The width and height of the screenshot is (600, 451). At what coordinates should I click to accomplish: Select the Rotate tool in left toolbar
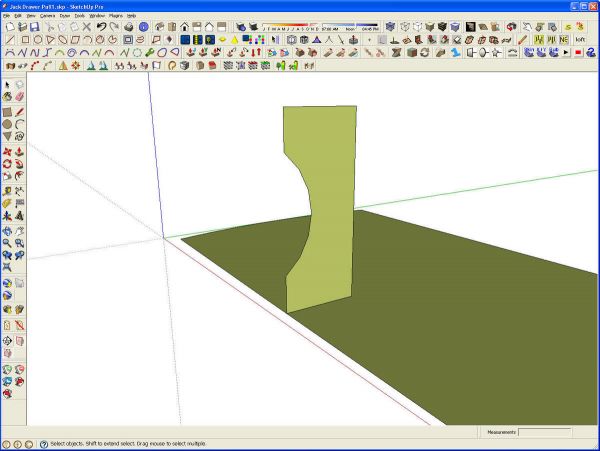click(7, 164)
